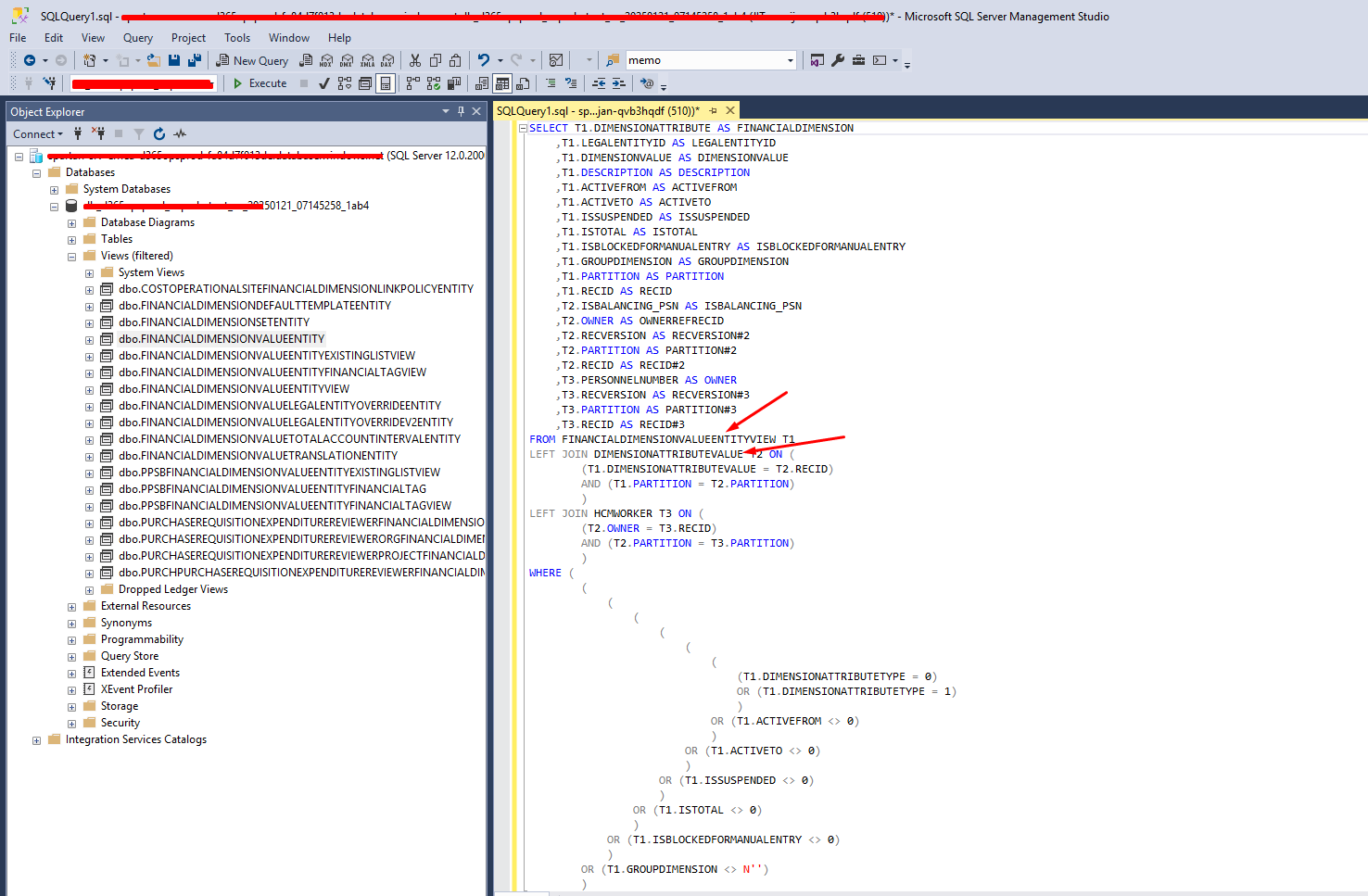Click Comment out selected lines icon
1368x896 pixels.
(x=550, y=83)
